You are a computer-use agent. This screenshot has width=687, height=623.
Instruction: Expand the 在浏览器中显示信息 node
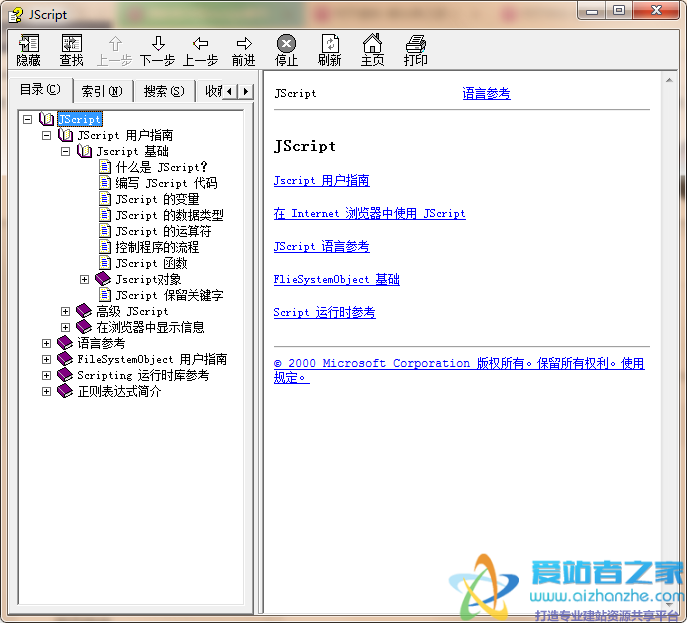point(65,327)
